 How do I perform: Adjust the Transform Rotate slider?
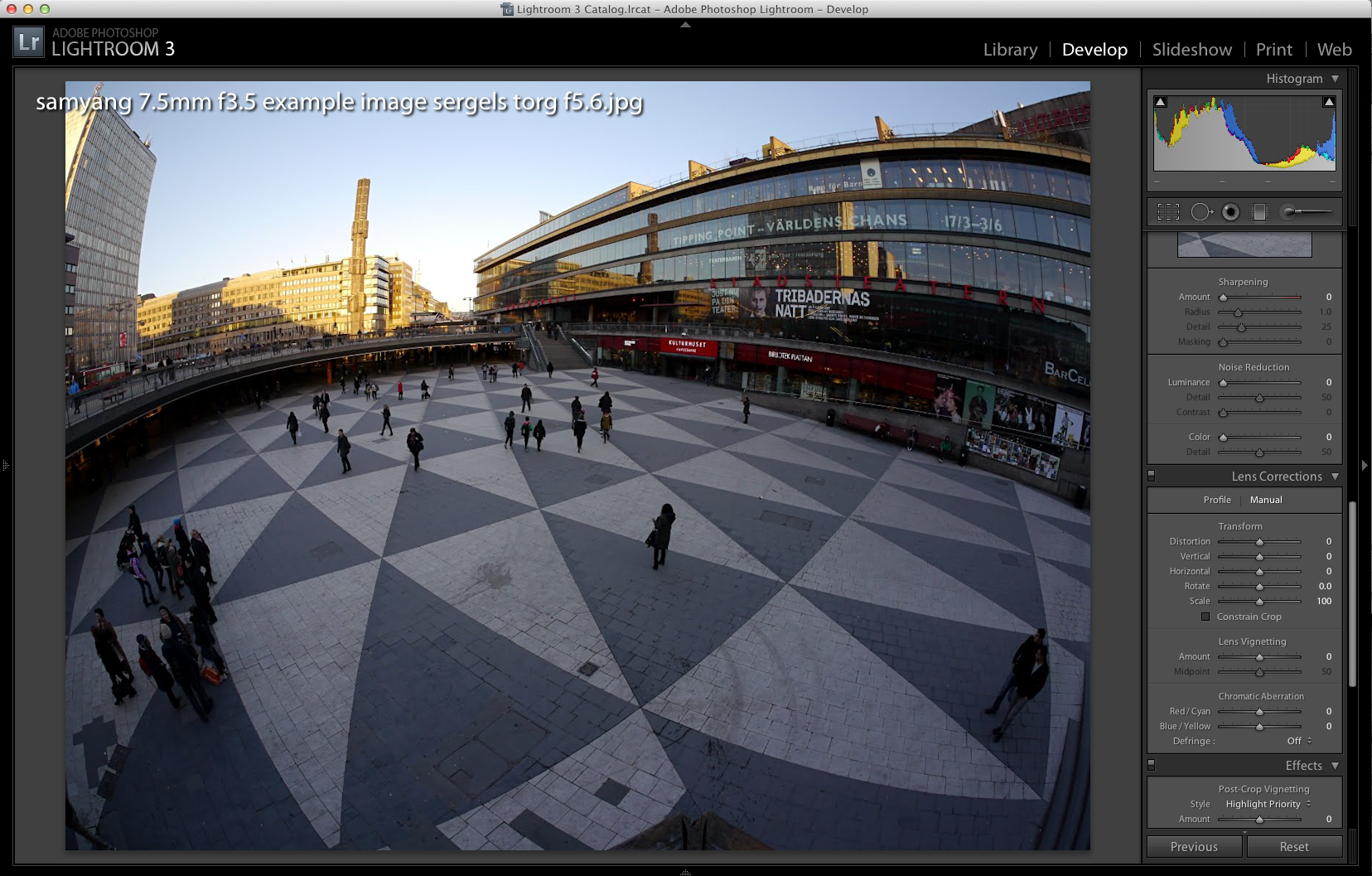coord(1259,586)
